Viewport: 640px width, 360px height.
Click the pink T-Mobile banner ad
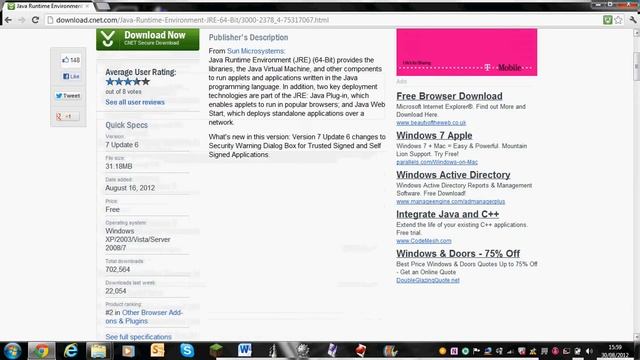[x=467, y=52]
